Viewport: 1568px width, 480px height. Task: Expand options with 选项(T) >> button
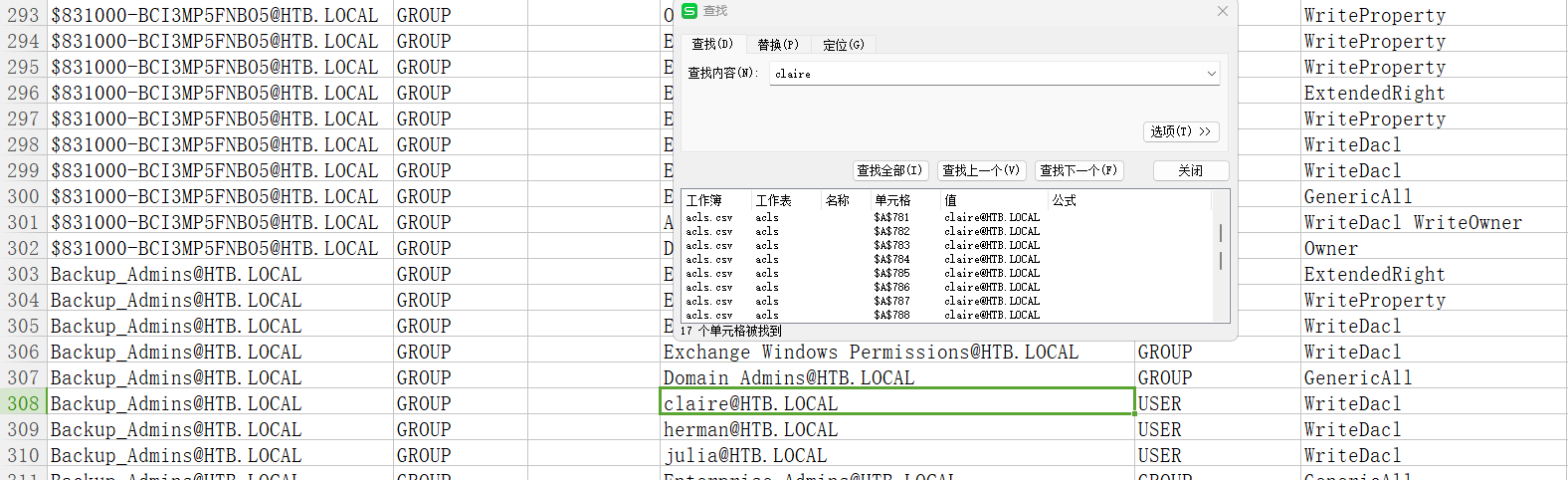click(x=1180, y=131)
